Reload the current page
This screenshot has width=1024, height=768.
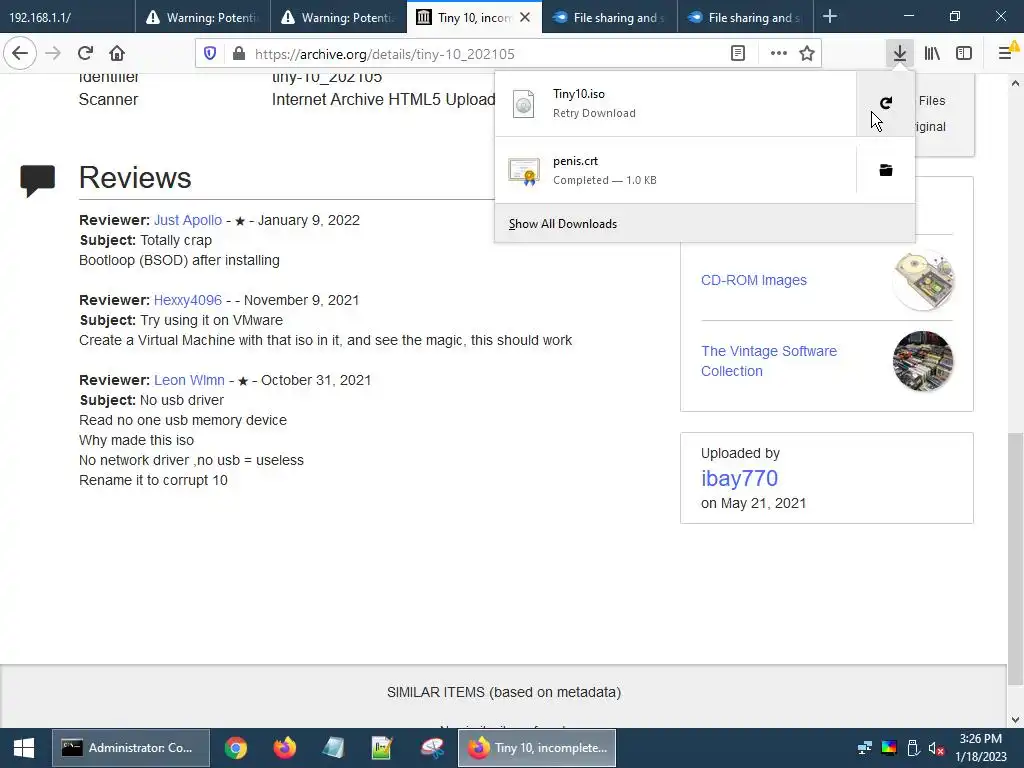85,54
